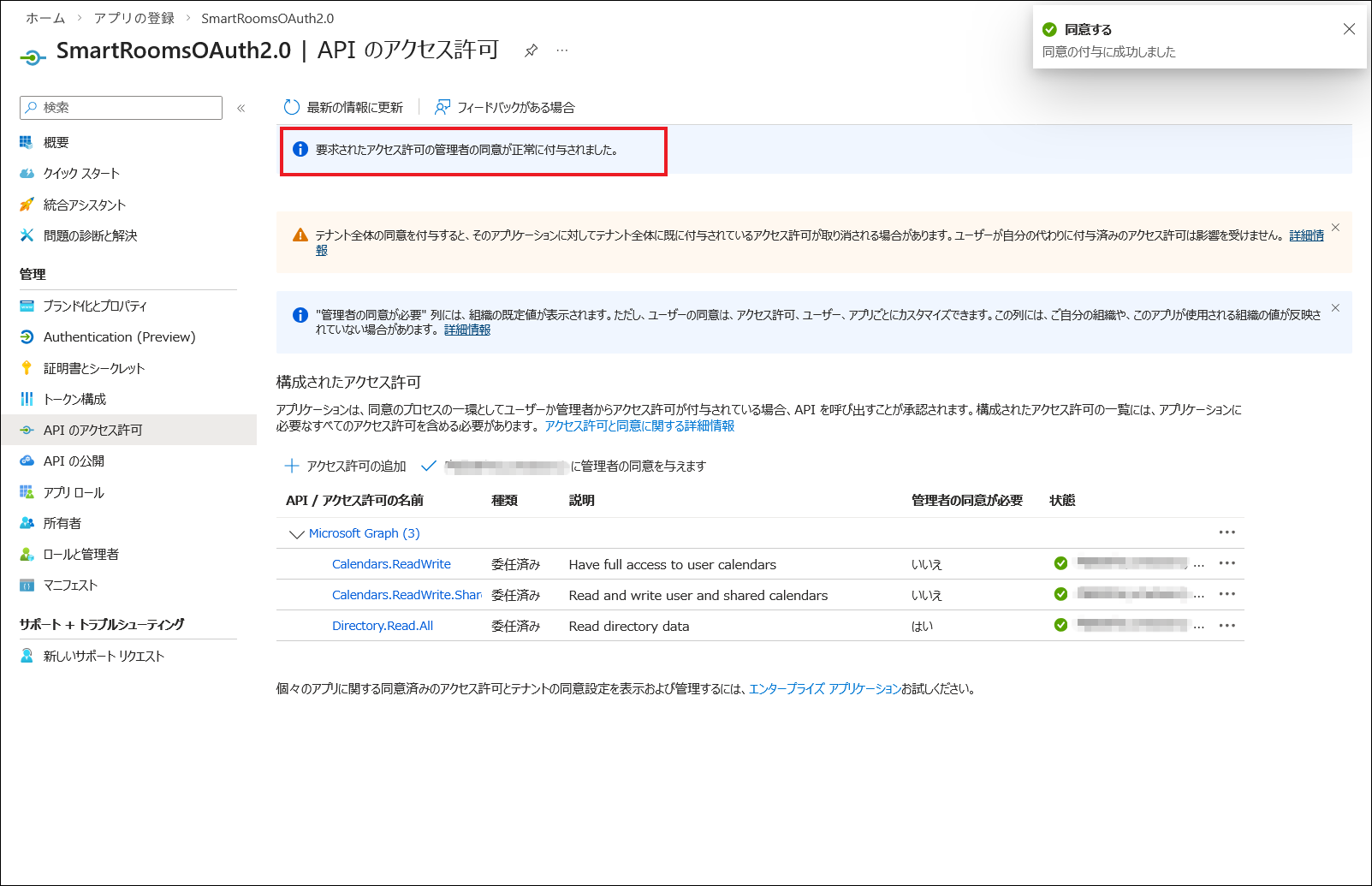Open more options for Microsoft Graph row
The width and height of the screenshot is (1372, 886).
tap(1226, 532)
